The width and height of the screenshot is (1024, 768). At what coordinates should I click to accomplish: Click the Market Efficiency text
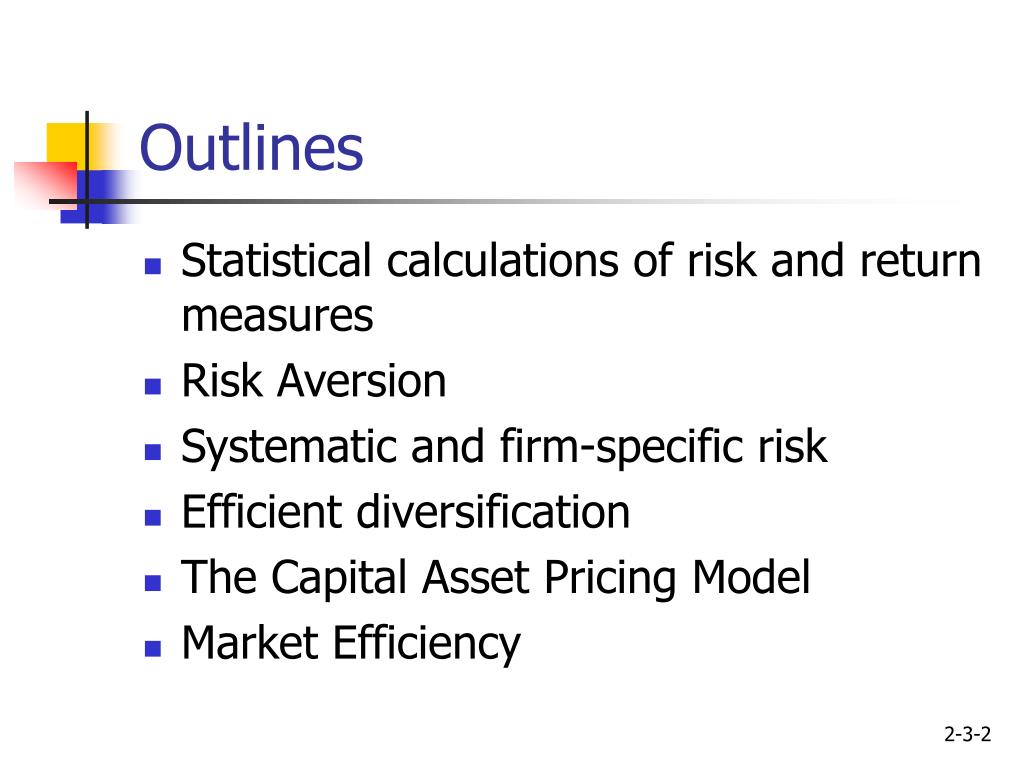click(351, 644)
